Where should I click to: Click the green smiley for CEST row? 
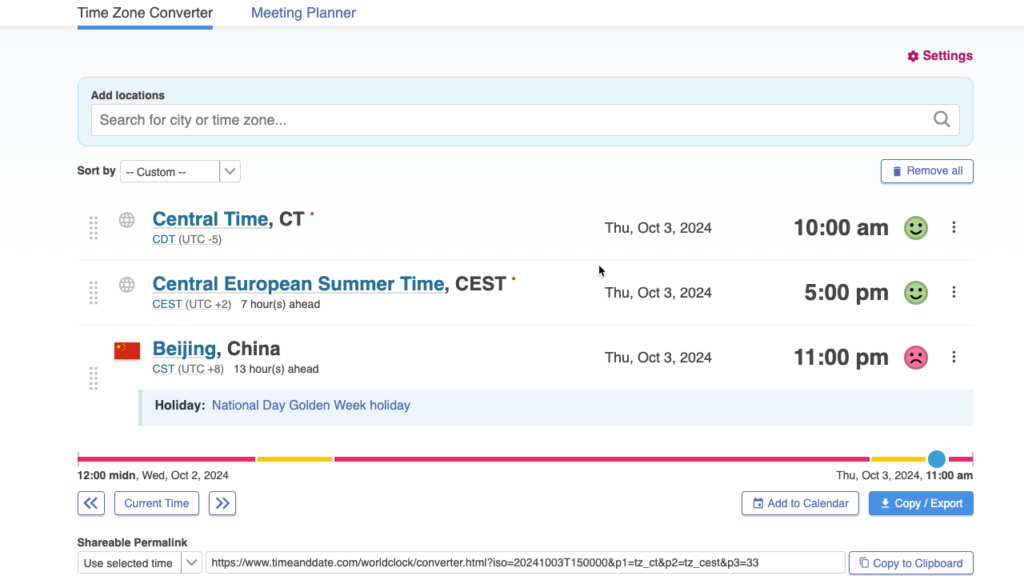[915, 292]
